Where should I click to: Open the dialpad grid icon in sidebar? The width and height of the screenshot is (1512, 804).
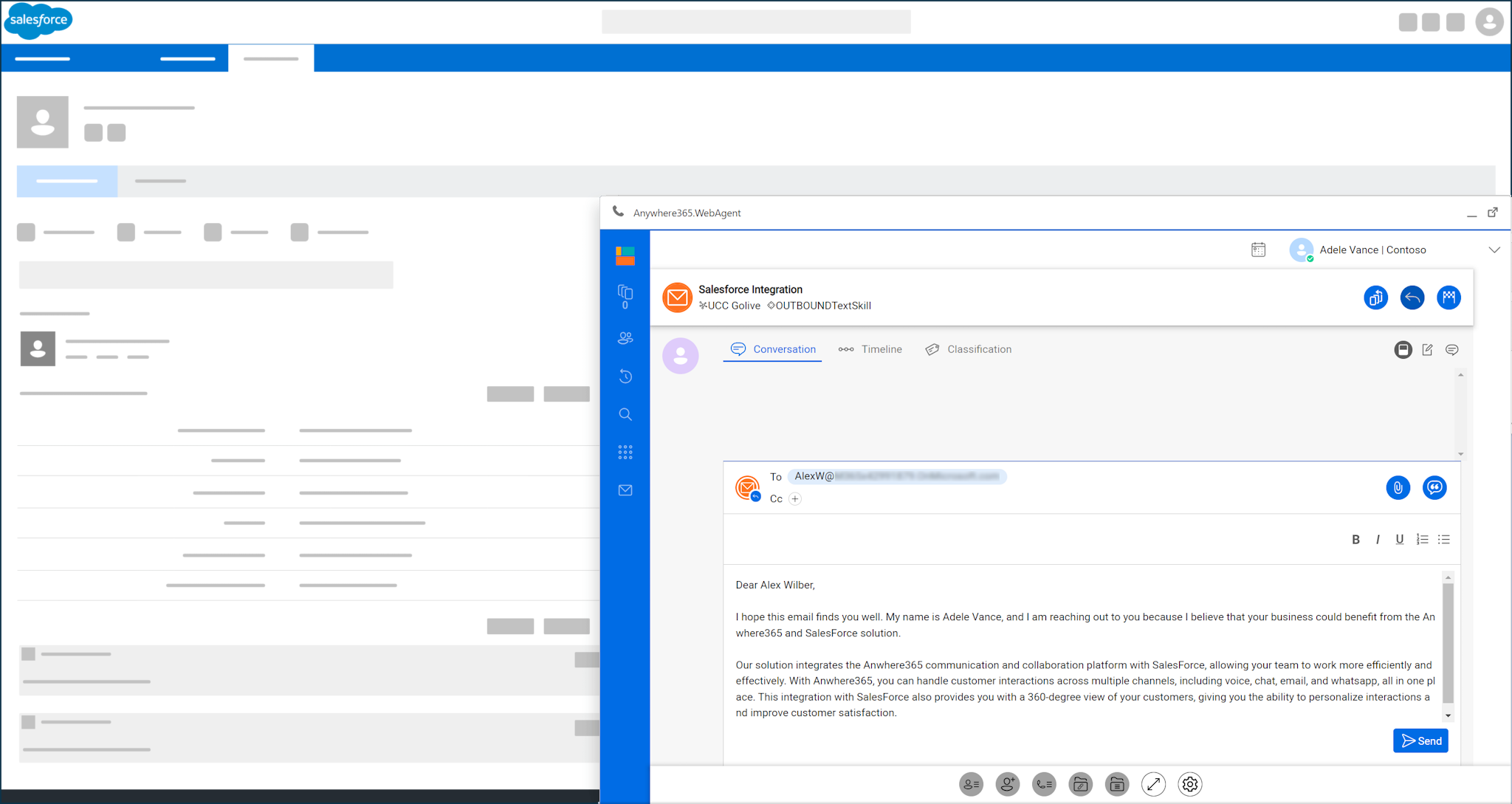[x=625, y=453]
